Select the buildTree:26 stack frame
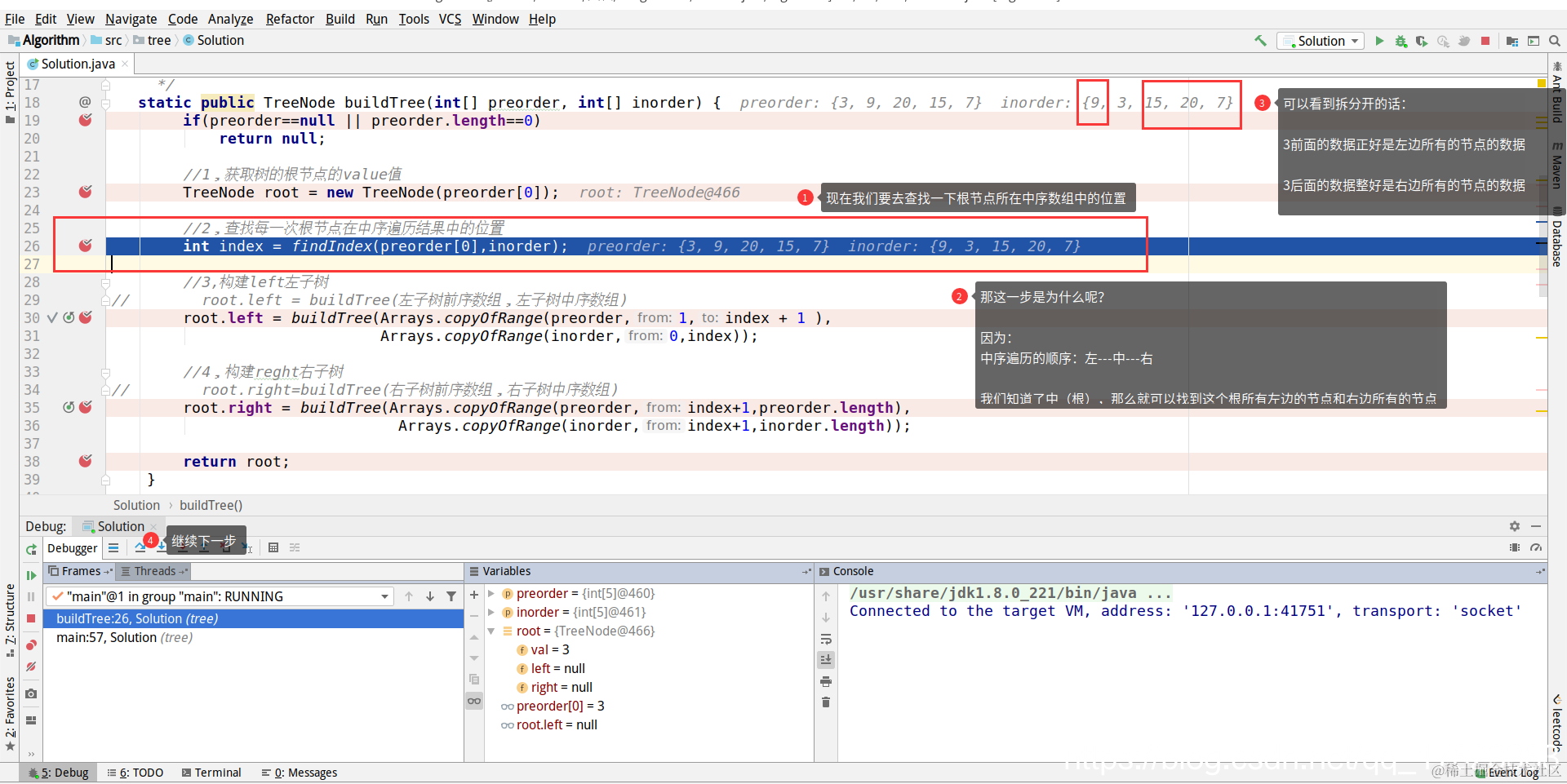The image size is (1567, 784). (x=253, y=618)
